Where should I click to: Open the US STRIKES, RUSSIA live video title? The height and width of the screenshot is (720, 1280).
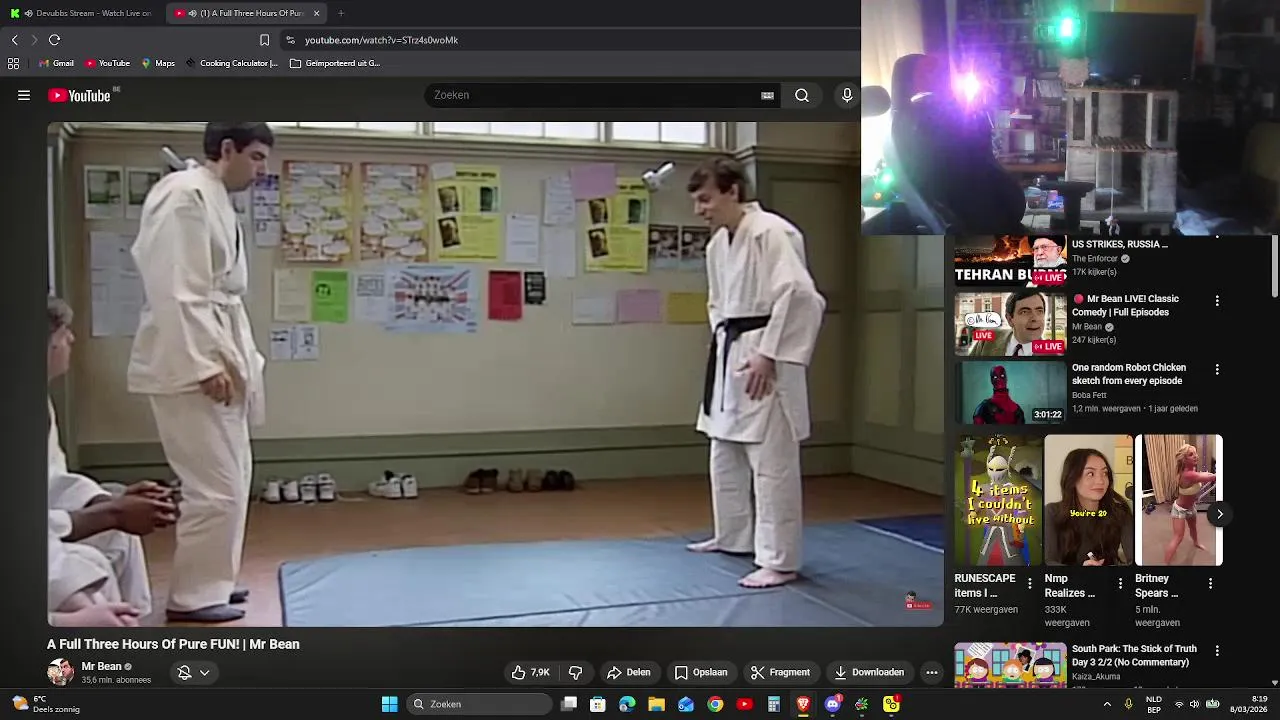point(1120,244)
